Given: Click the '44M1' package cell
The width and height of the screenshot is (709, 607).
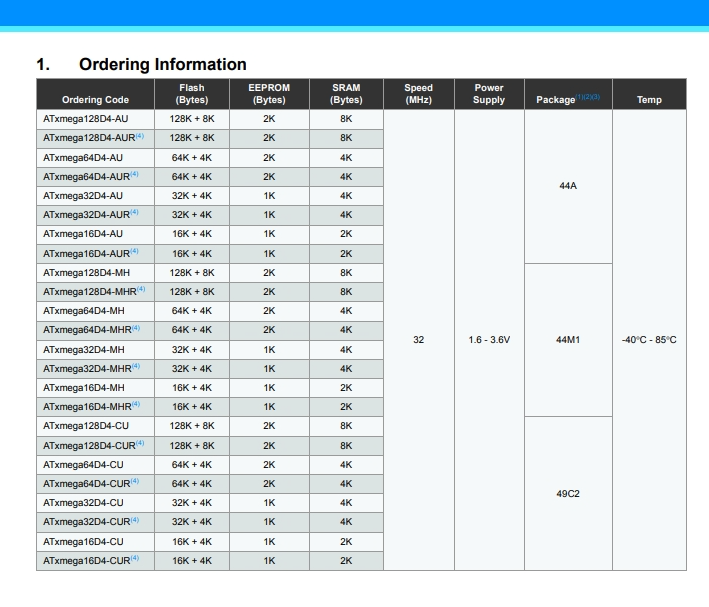Looking at the screenshot, I should tap(568, 340).
